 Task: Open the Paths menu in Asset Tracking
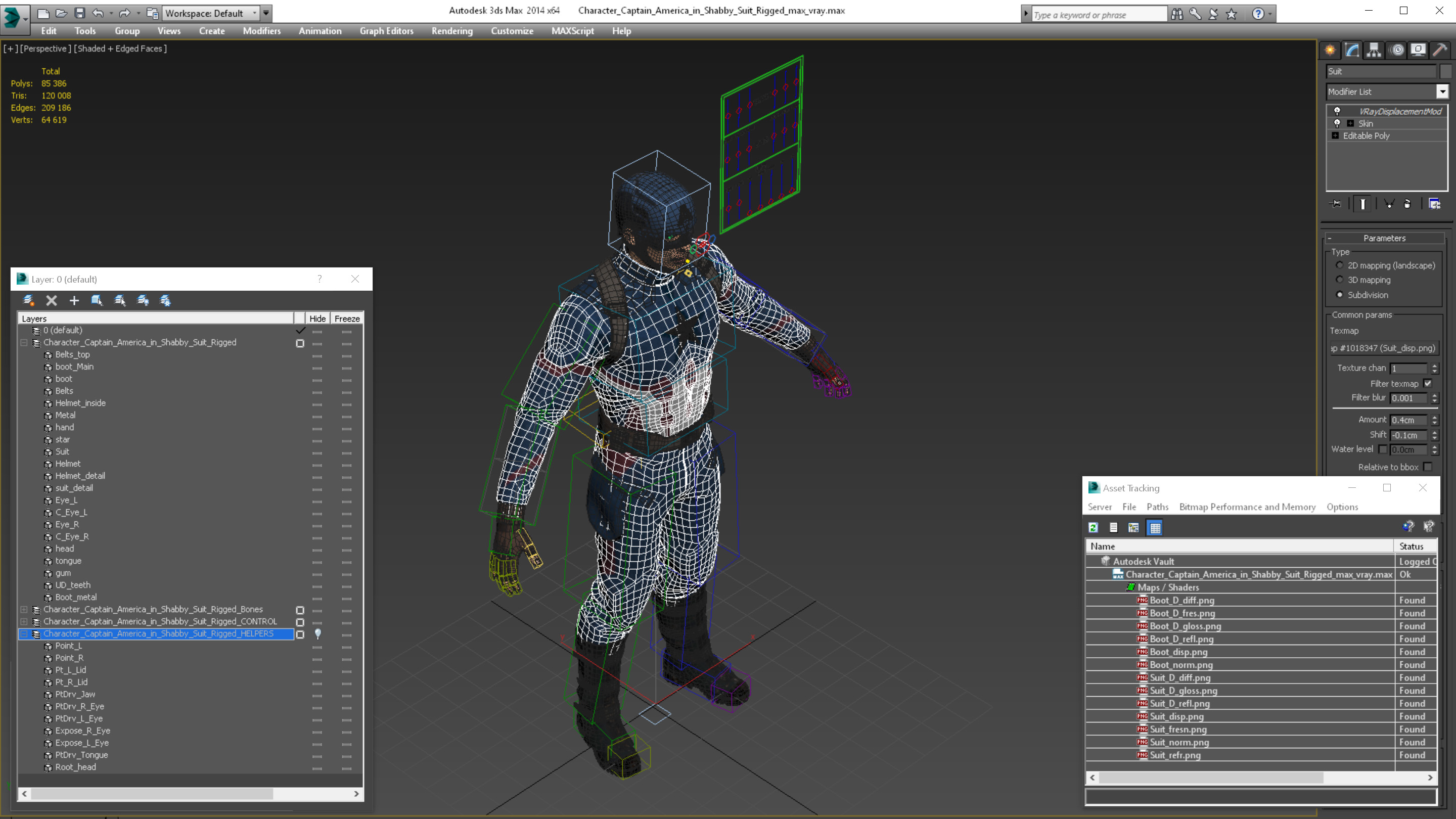[1157, 507]
